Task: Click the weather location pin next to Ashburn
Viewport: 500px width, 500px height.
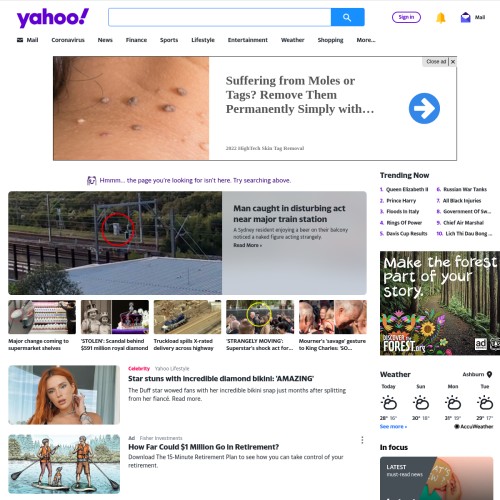Action: [x=489, y=374]
